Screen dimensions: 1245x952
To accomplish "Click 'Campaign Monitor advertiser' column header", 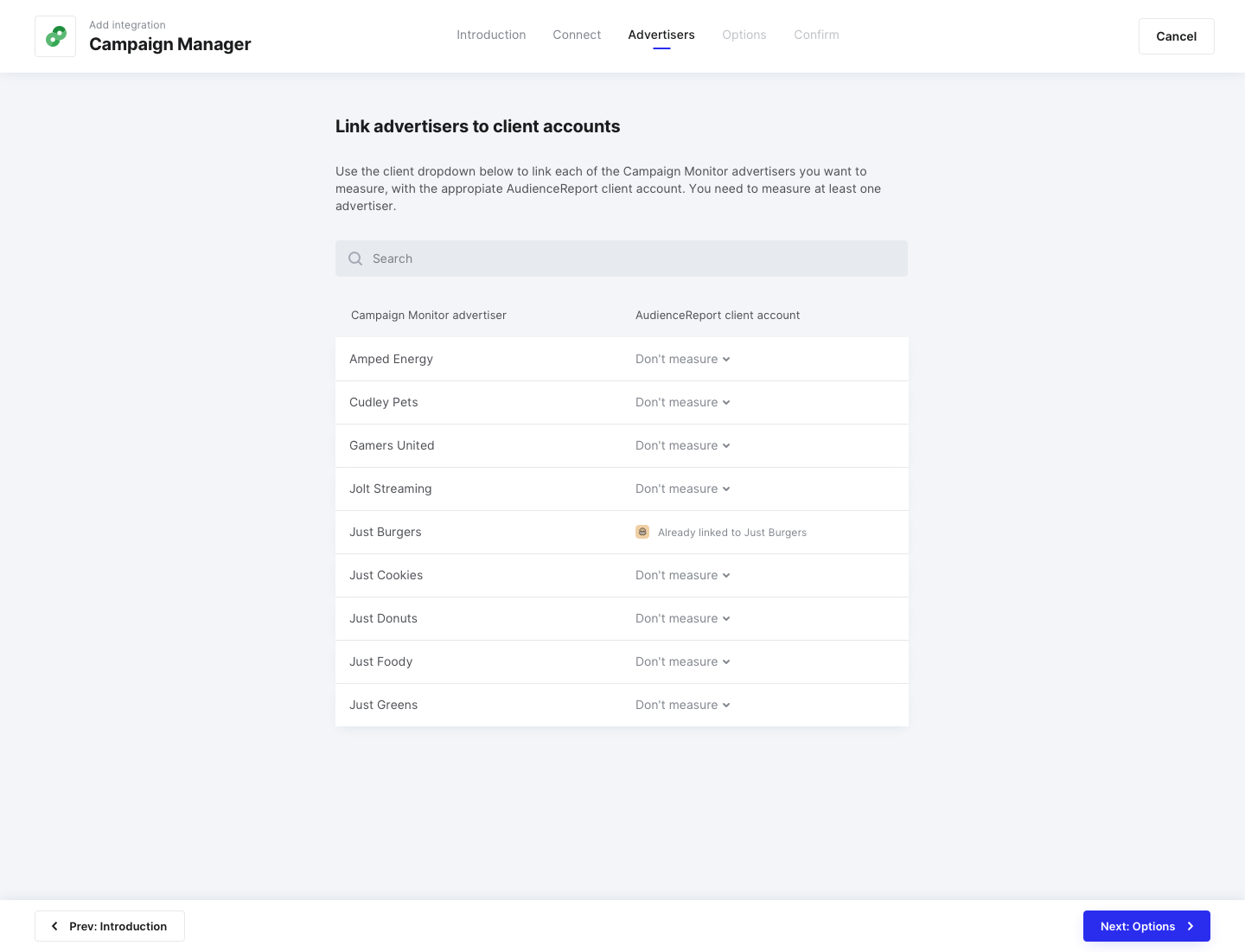I will [x=429, y=316].
